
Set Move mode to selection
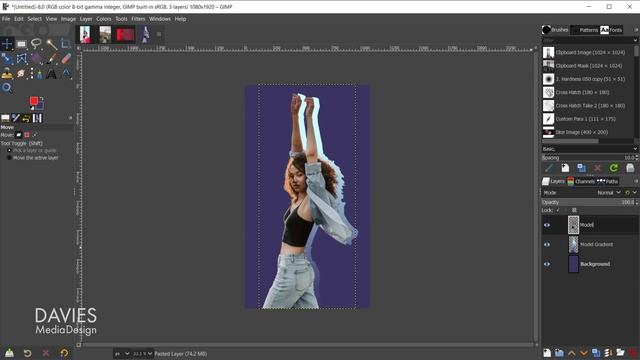(27, 135)
